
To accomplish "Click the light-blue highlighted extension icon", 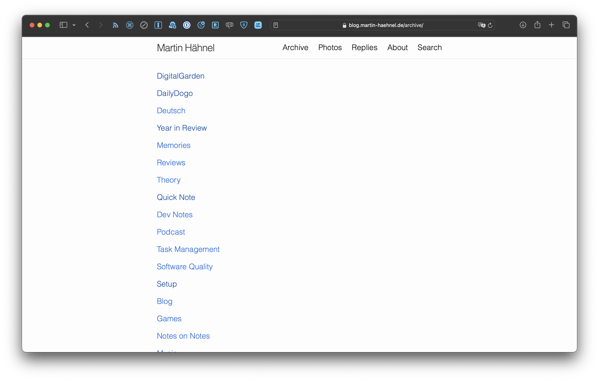I will (258, 25).
